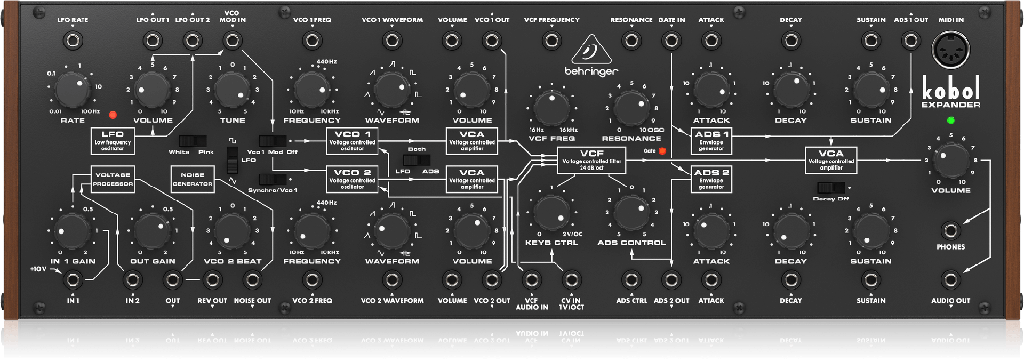1024x361 pixels.
Task: Click the ADS CTRL jack
Action: click(x=631, y=281)
